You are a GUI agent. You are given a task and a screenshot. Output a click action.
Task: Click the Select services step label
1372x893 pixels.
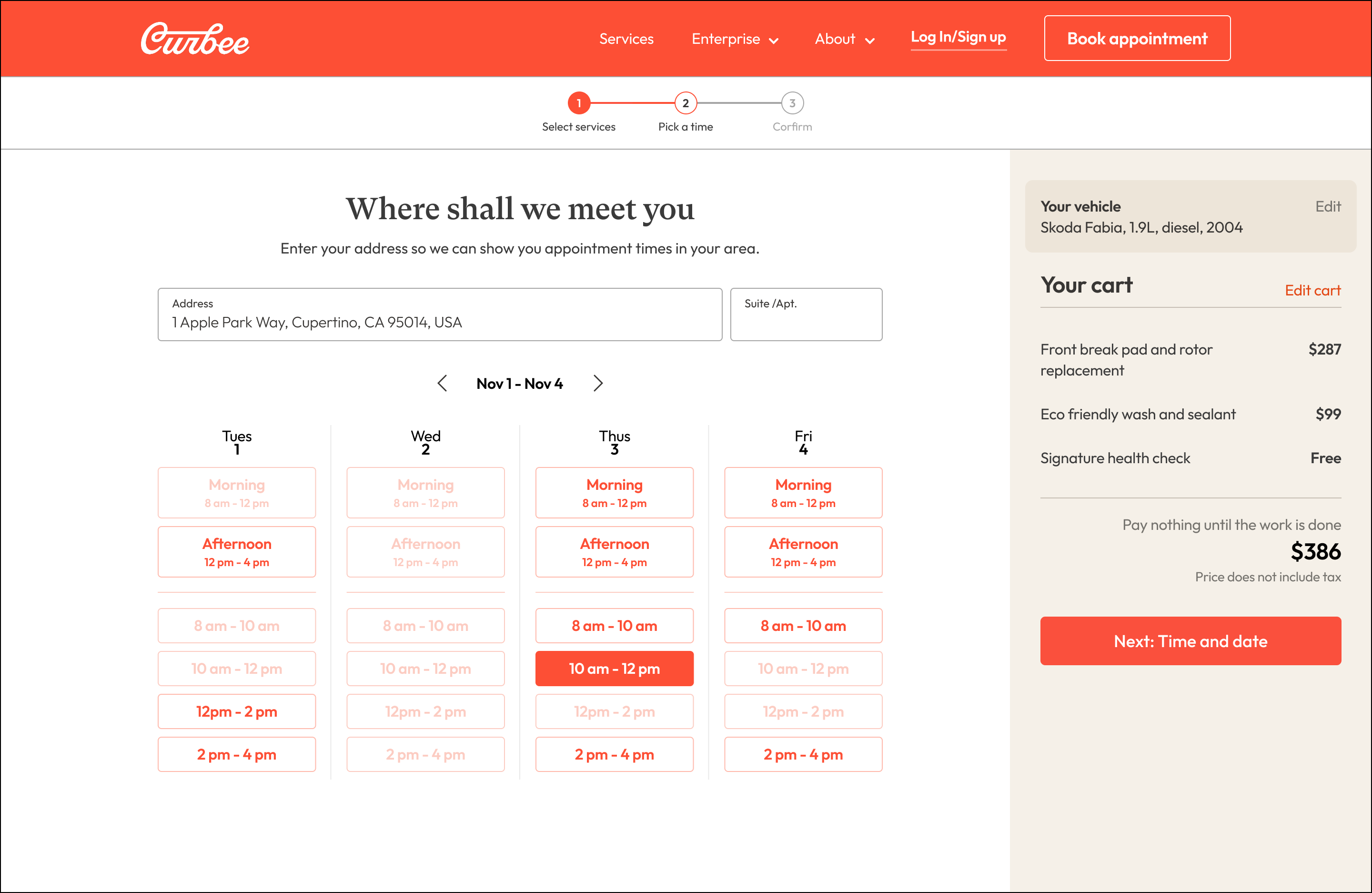[578, 127]
